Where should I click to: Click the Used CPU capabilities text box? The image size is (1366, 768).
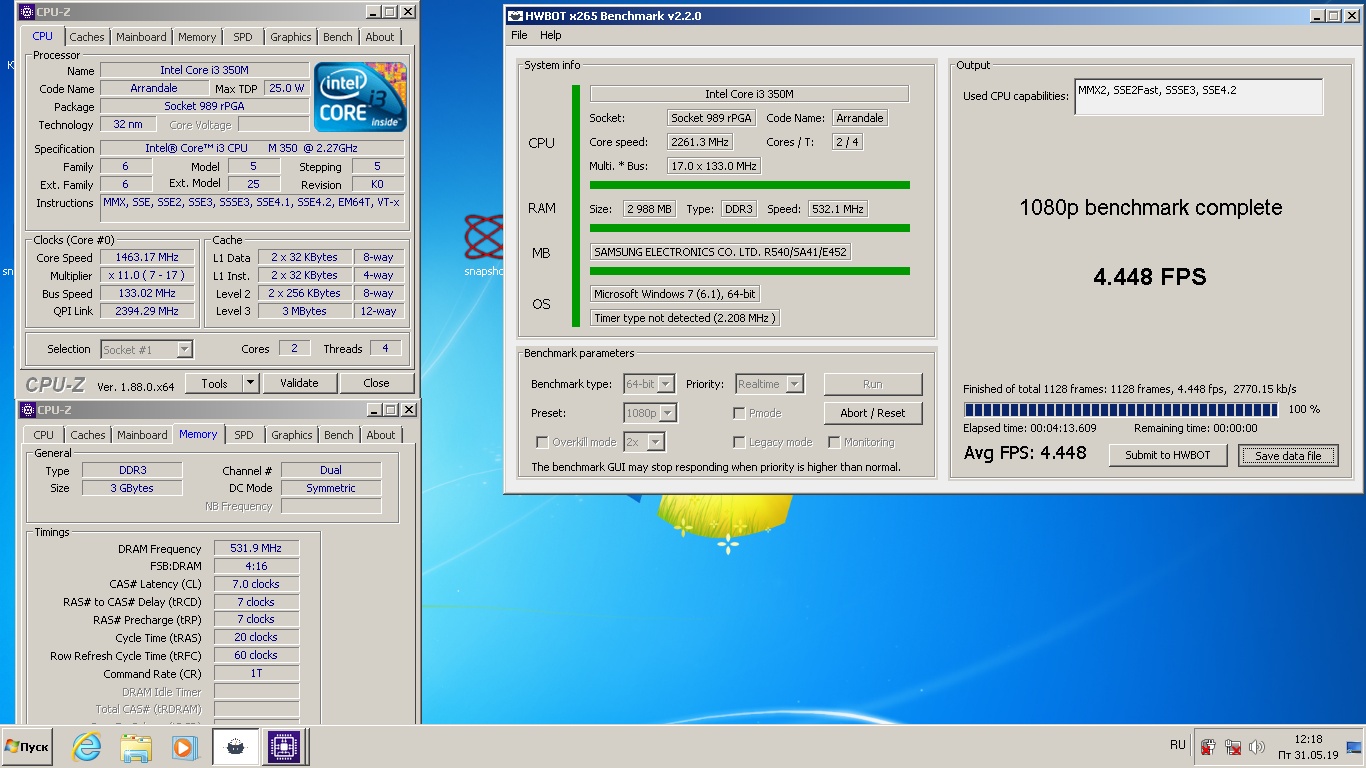click(x=1199, y=97)
